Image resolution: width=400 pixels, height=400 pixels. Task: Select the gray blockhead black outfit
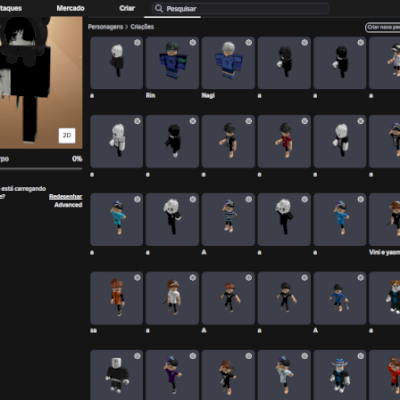point(117,375)
